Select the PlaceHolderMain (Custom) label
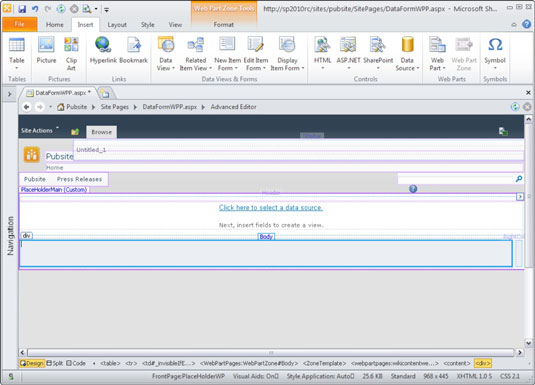Screen dimensions: 535x385 click(54, 190)
